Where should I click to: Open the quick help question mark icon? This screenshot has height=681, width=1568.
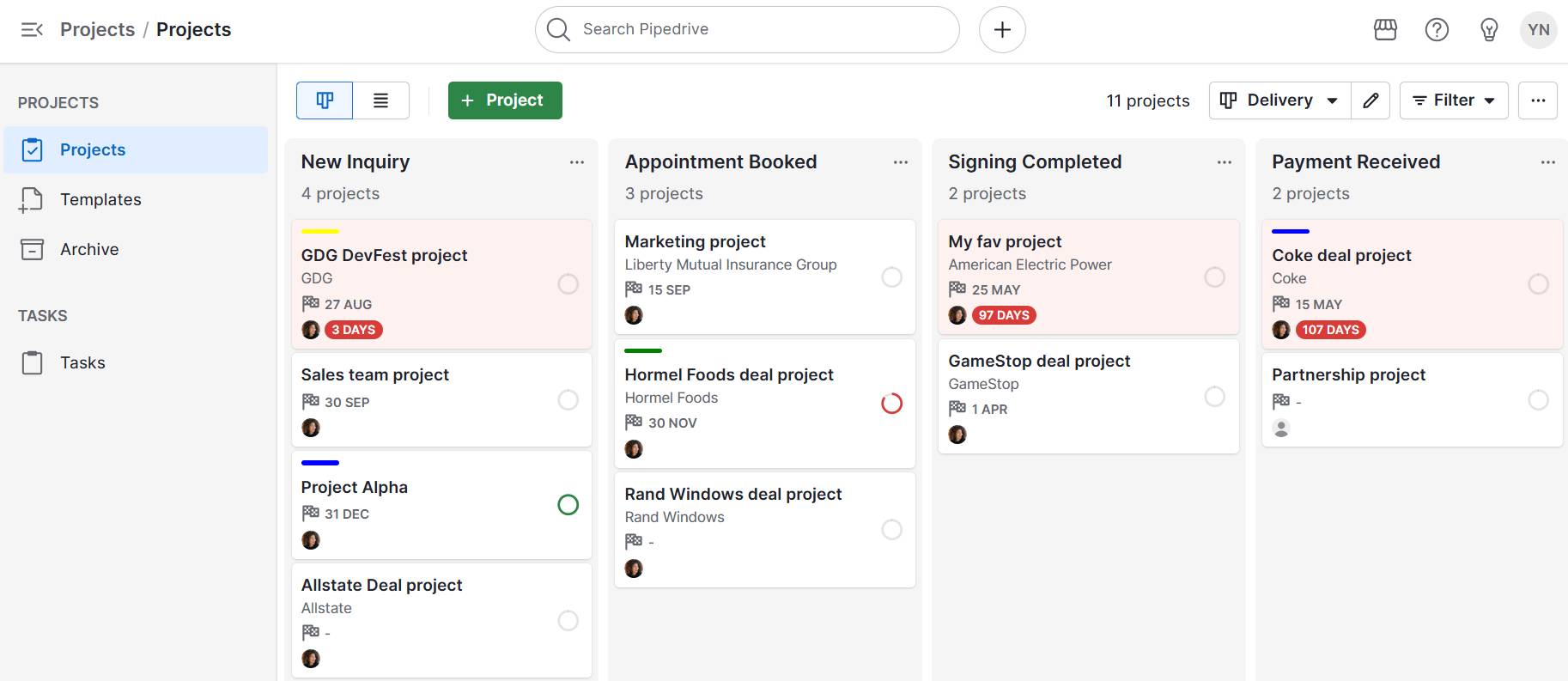point(1437,29)
